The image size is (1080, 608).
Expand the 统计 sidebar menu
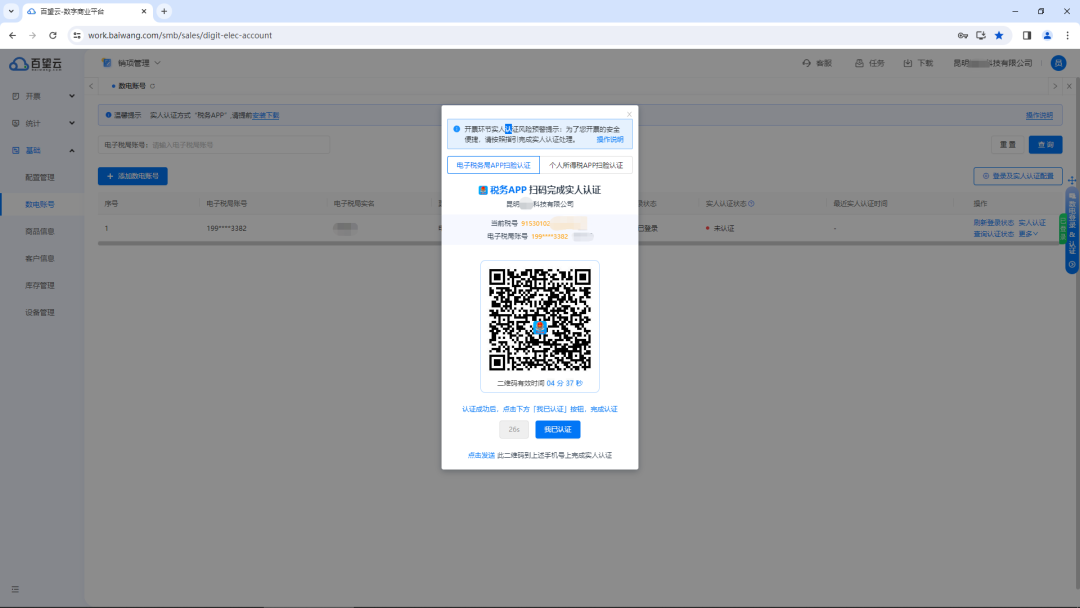(42, 123)
